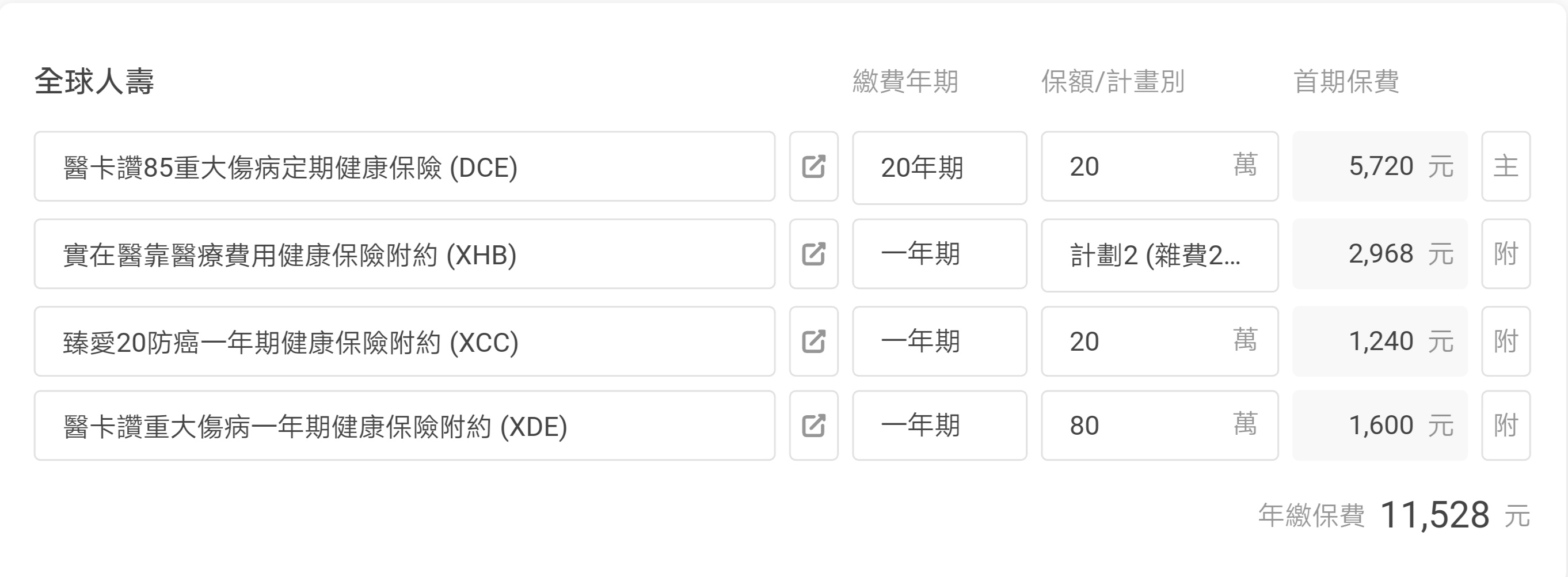Click the 主 main contract badge
The width and height of the screenshot is (1568, 577).
1505,166
